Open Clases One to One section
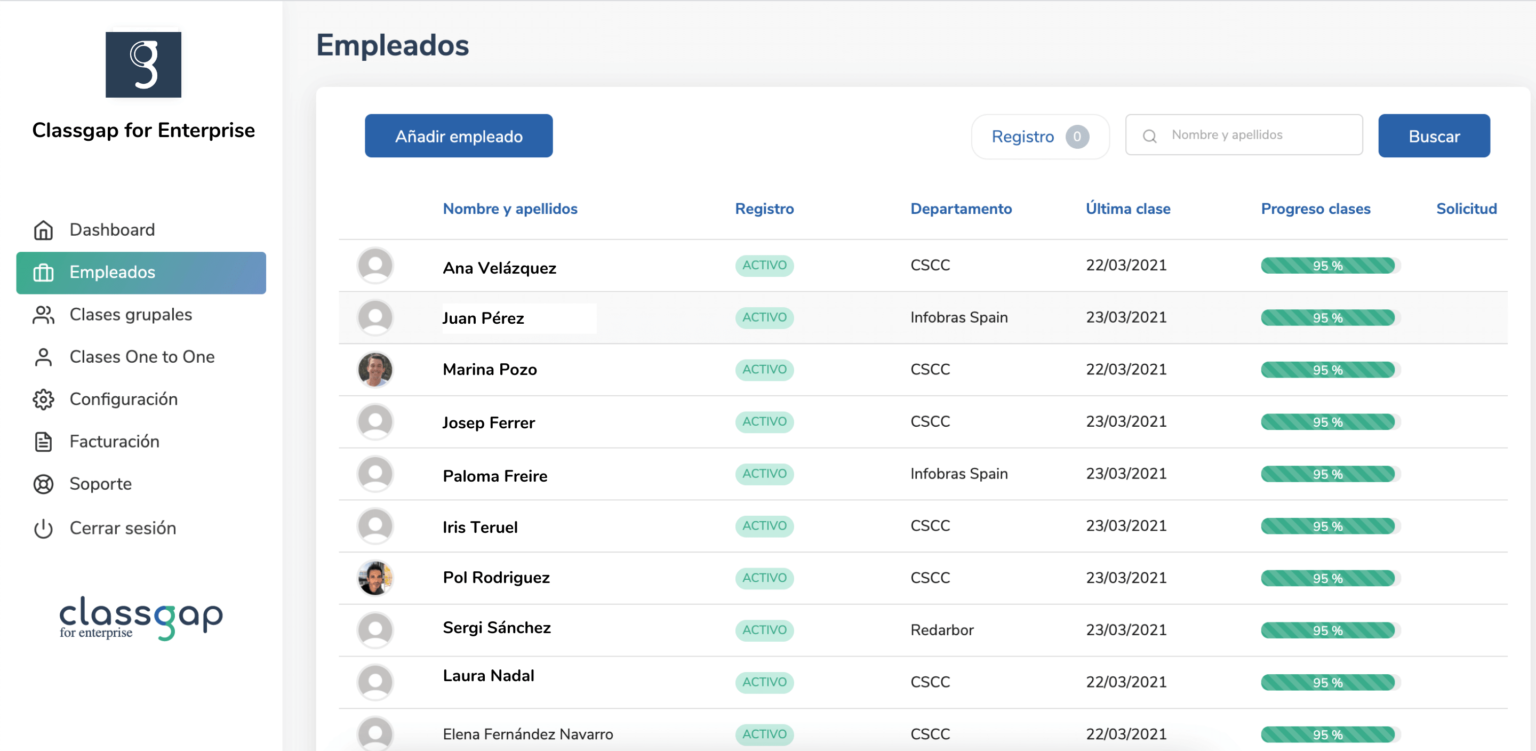This screenshot has width=1536, height=751. point(141,357)
